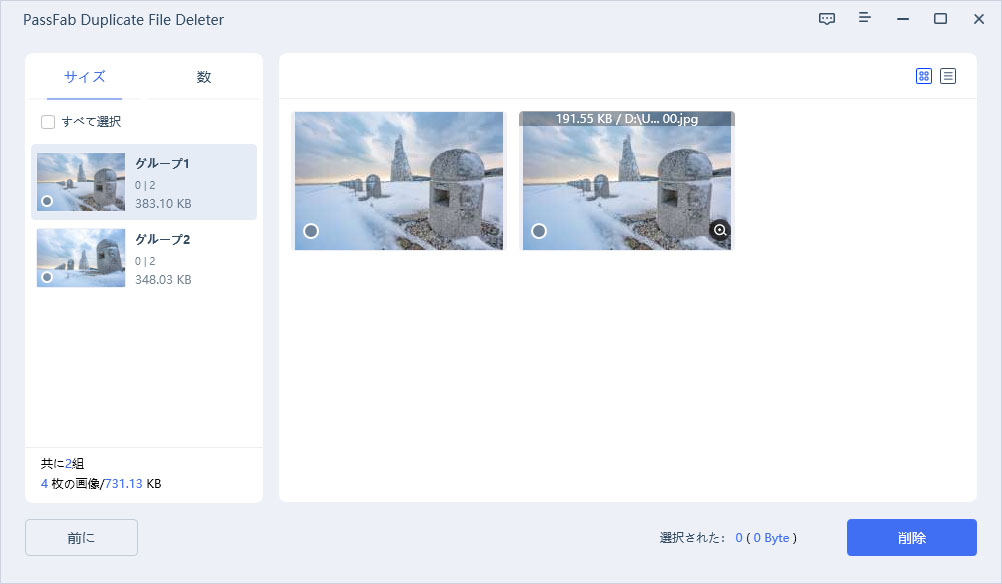Switch to the サイズ tab

coord(85,77)
